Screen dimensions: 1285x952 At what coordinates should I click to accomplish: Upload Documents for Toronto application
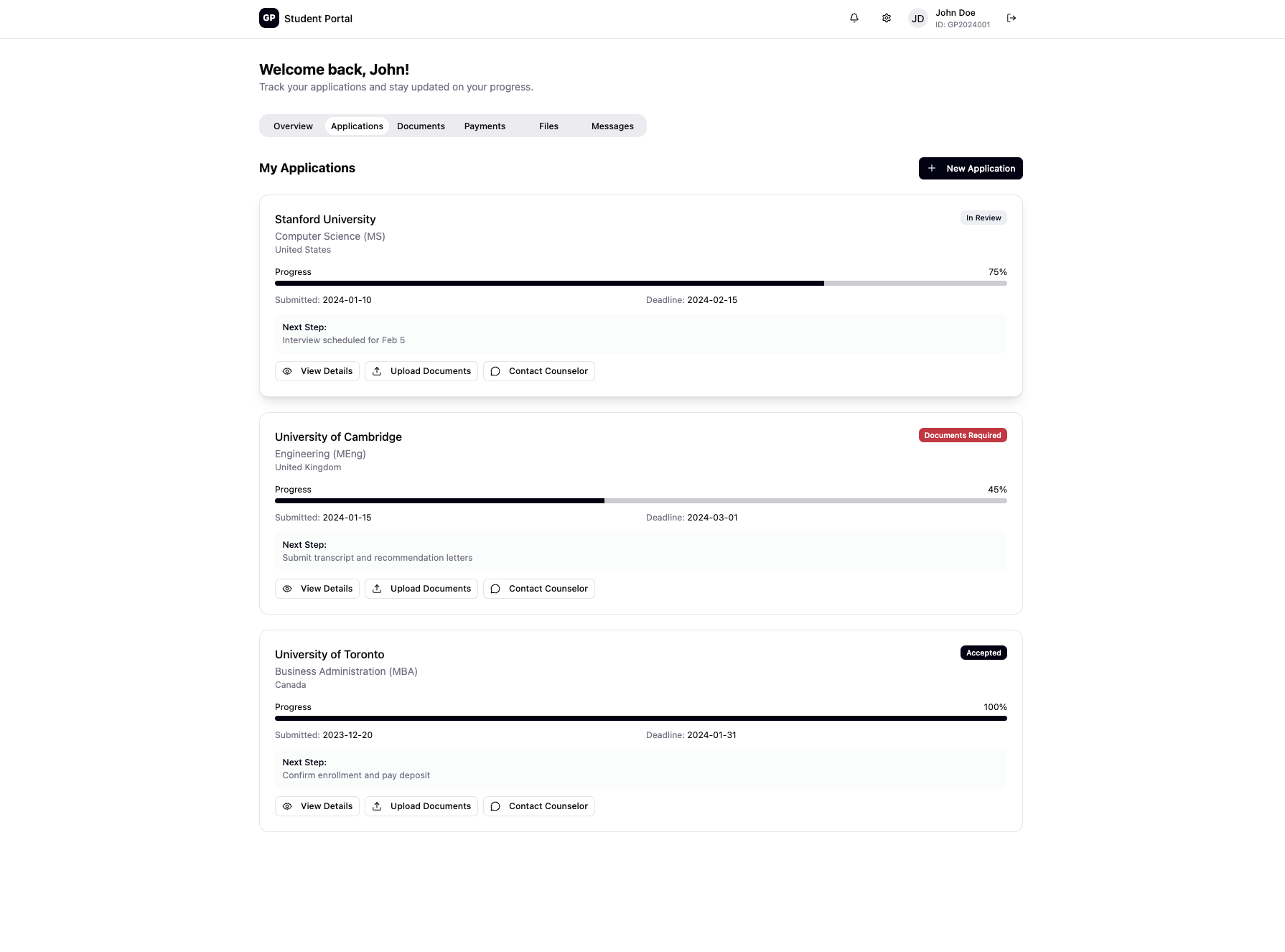coord(421,806)
